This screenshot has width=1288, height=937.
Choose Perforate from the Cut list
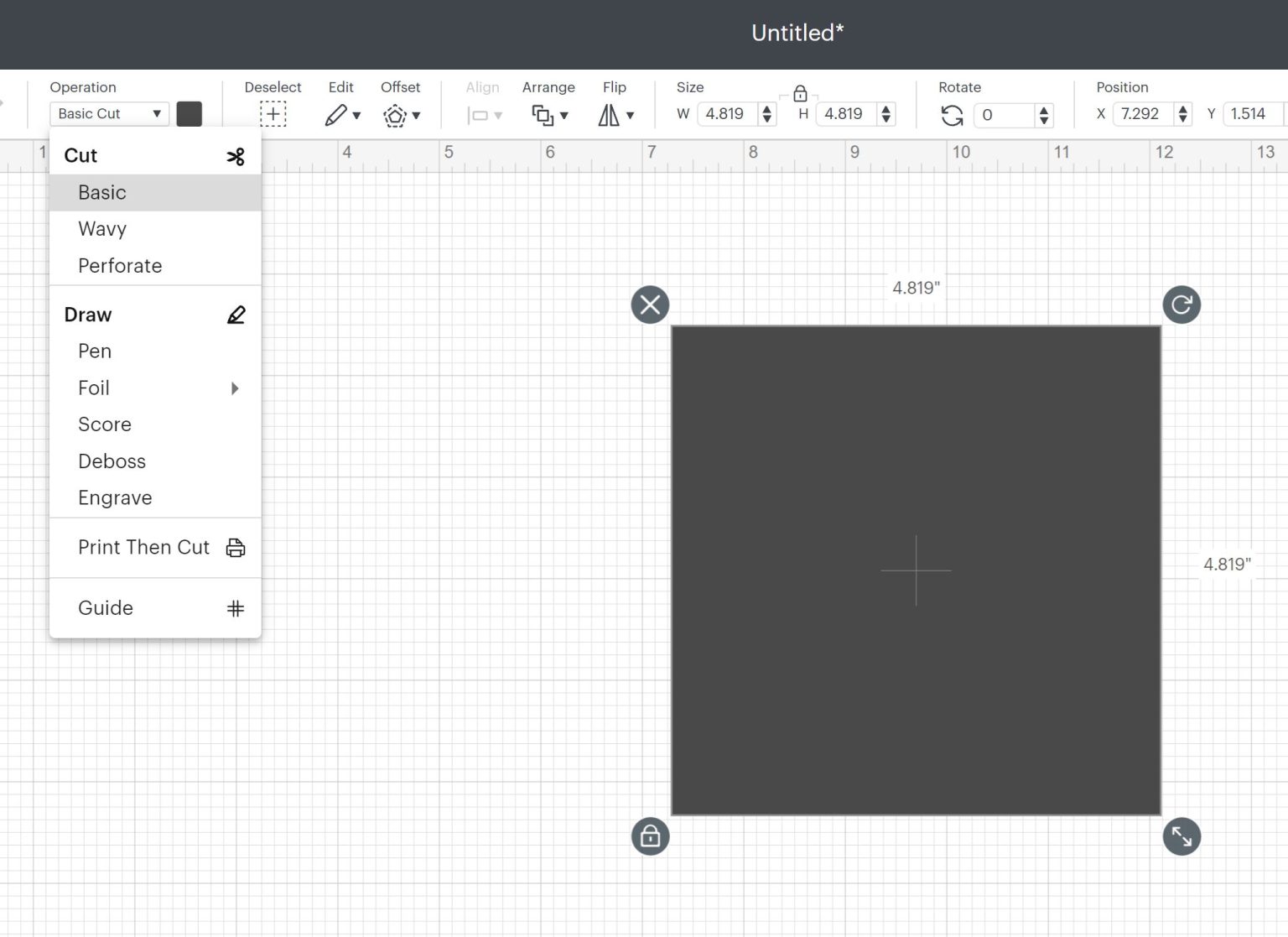pos(120,266)
